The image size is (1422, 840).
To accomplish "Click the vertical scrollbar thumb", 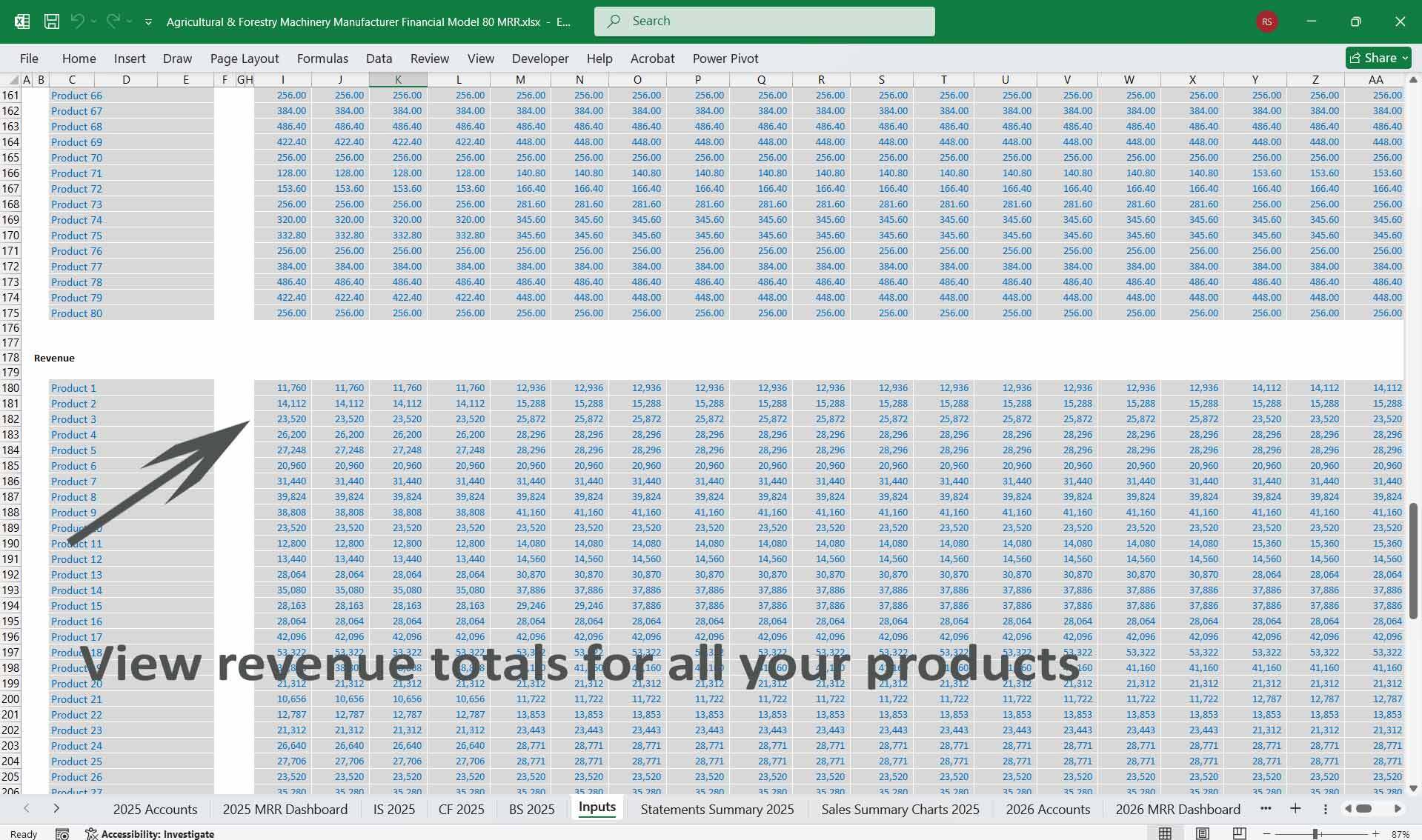I will tap(1413, 561).
